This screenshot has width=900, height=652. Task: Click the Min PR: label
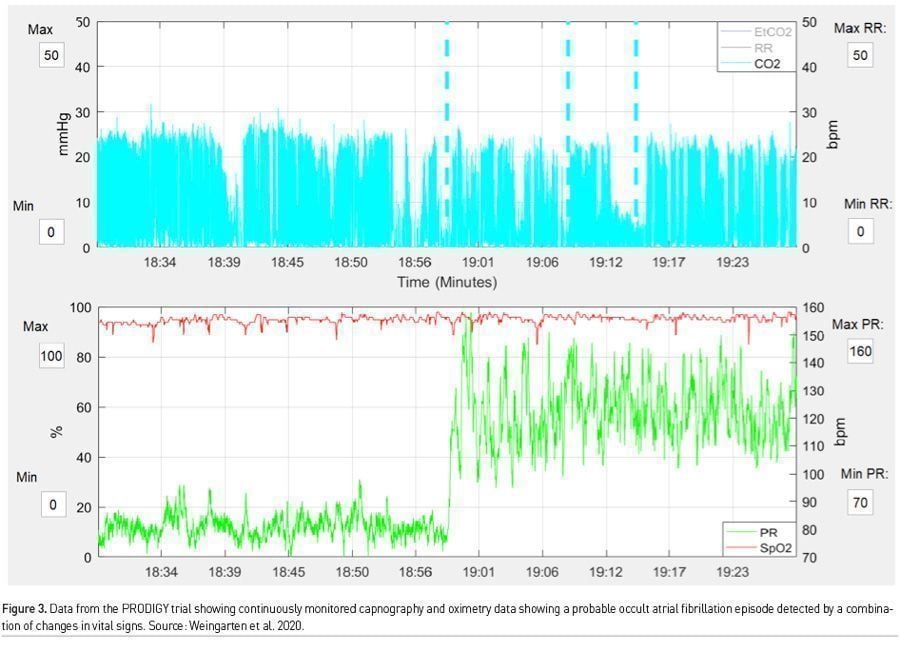click(x=864, y=474)
